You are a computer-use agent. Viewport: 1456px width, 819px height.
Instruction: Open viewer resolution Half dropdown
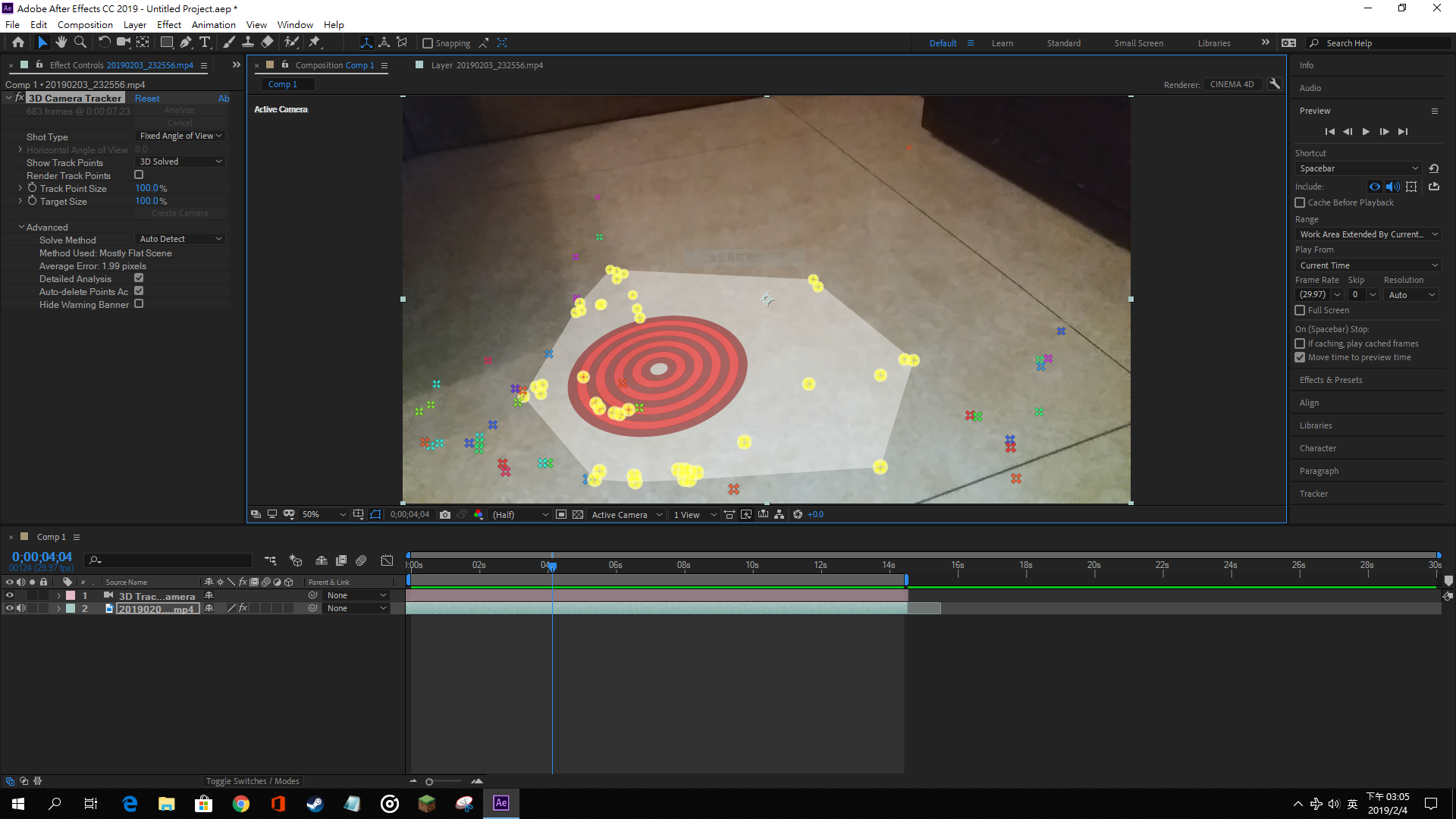click(x=520, y=514)
